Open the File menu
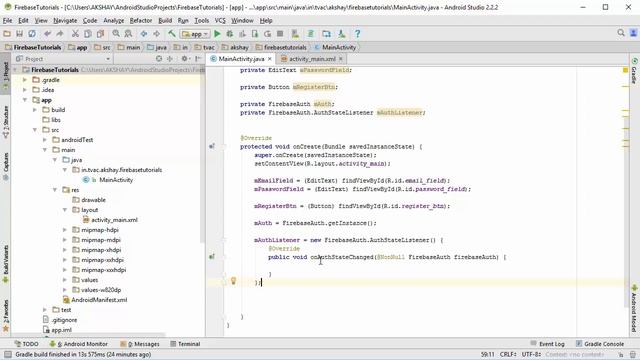640x360 pixels. pos(7,20)
